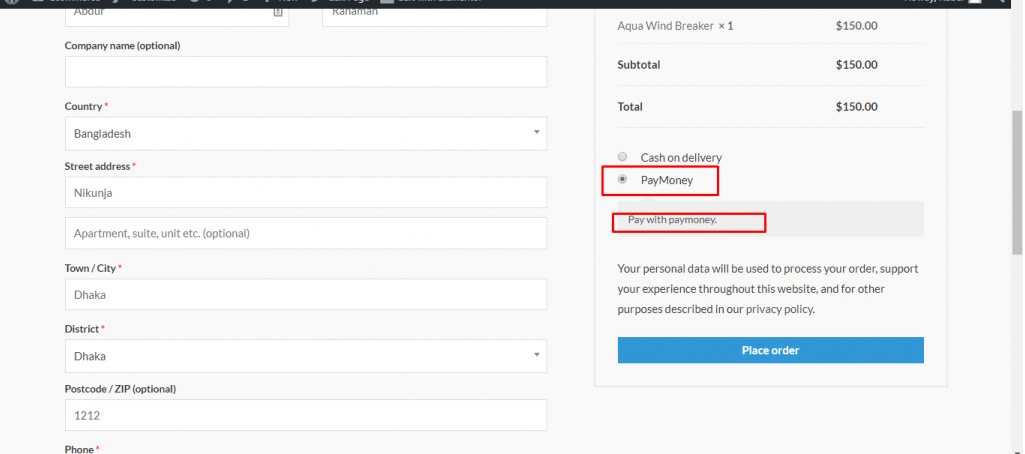The height and width of the screenshot is (454, 1025).
Task: Select the Cash on delivery radio button
Action: click(x=623, y=157)
